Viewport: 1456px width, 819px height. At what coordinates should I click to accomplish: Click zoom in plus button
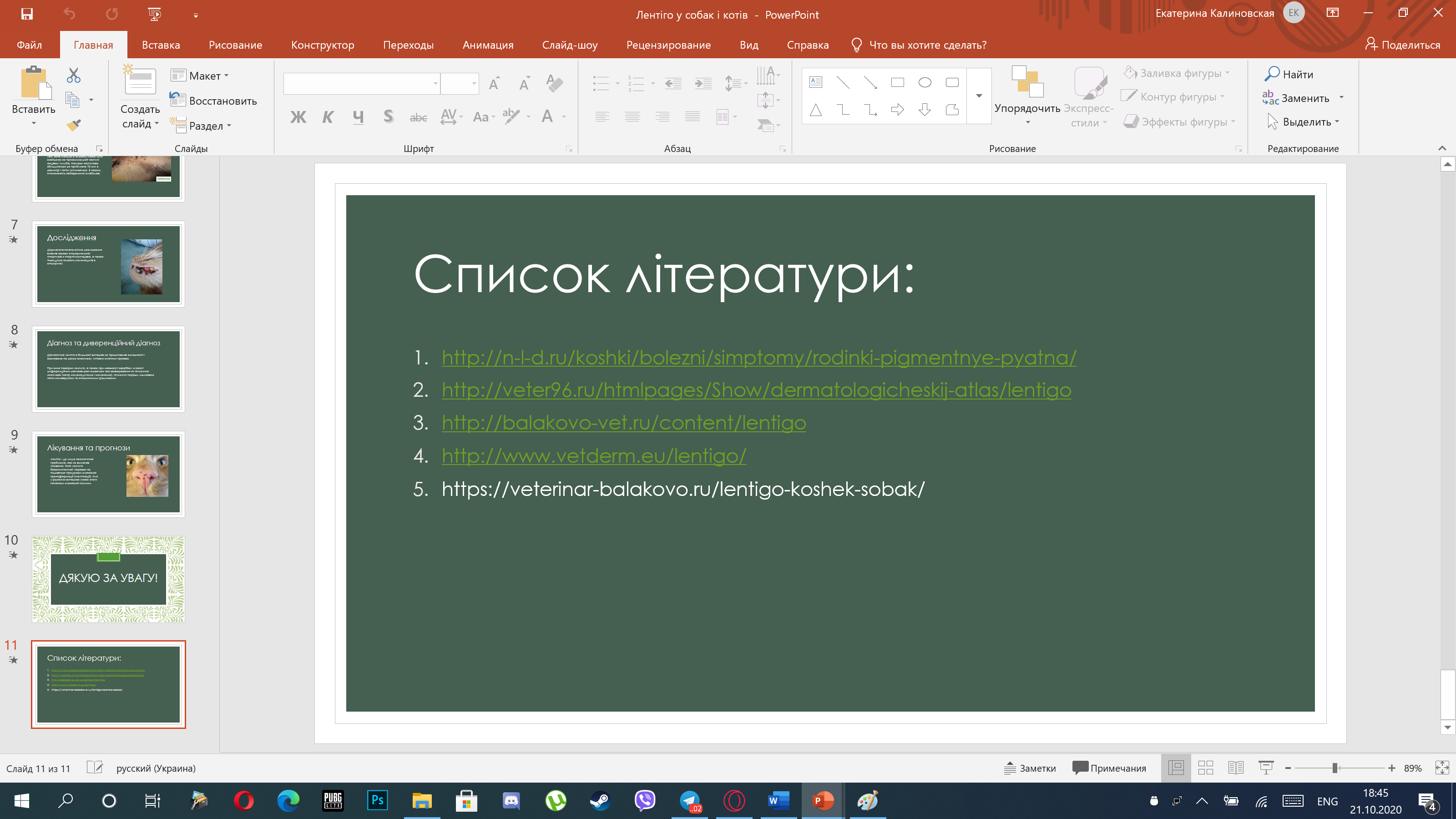[x=1391, y=768]
